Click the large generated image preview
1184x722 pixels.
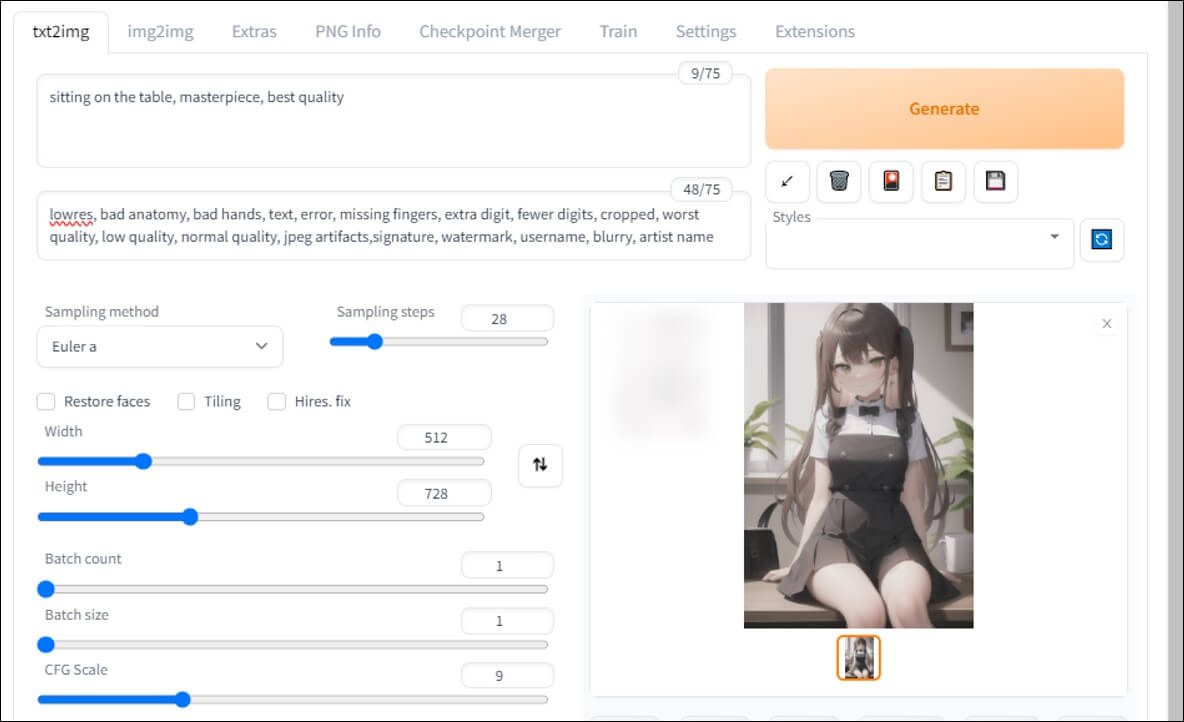coord(859,465)
